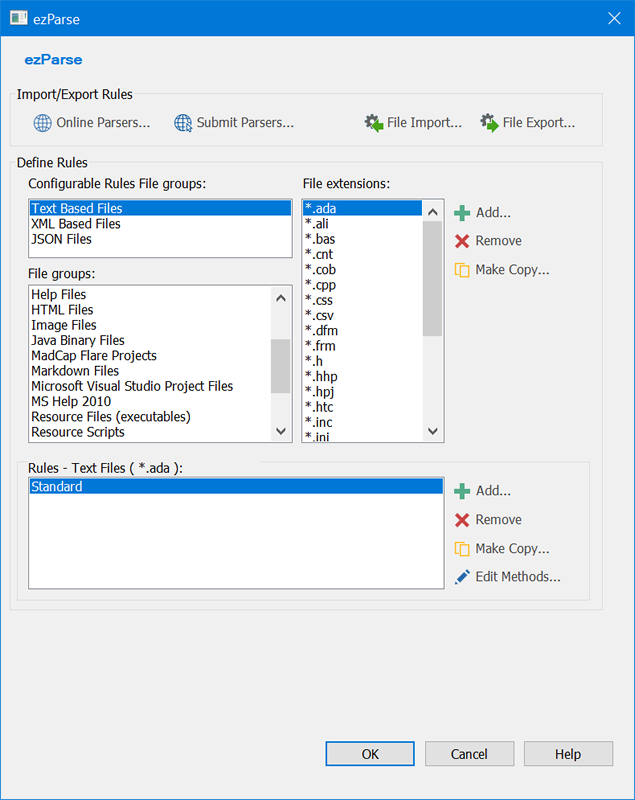Remove the Standard rule

[x=487, y=520]
